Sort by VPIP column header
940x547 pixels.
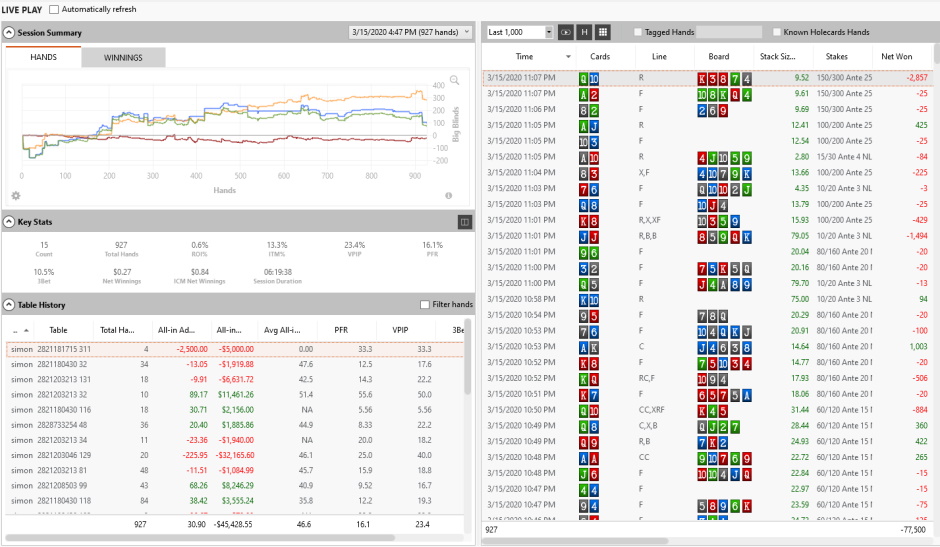click(400, 330)
